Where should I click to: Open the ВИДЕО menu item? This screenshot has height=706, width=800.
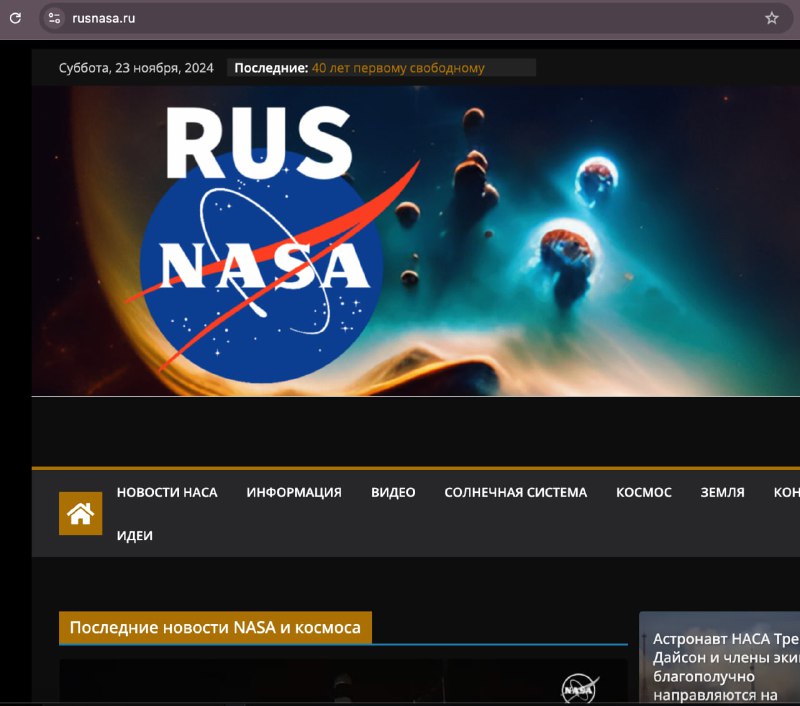point(393,492)
